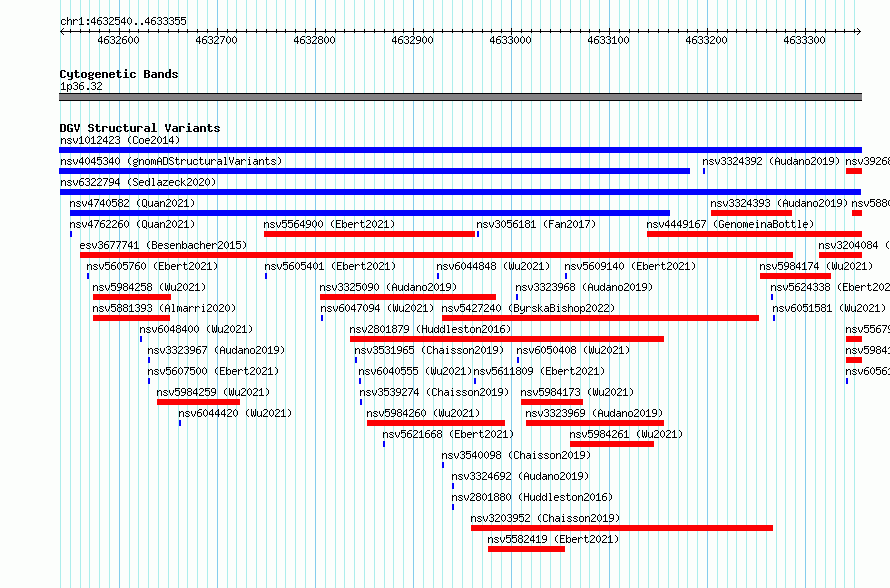Click the chr1:4632540..4633355 region label

coord(123,21)
